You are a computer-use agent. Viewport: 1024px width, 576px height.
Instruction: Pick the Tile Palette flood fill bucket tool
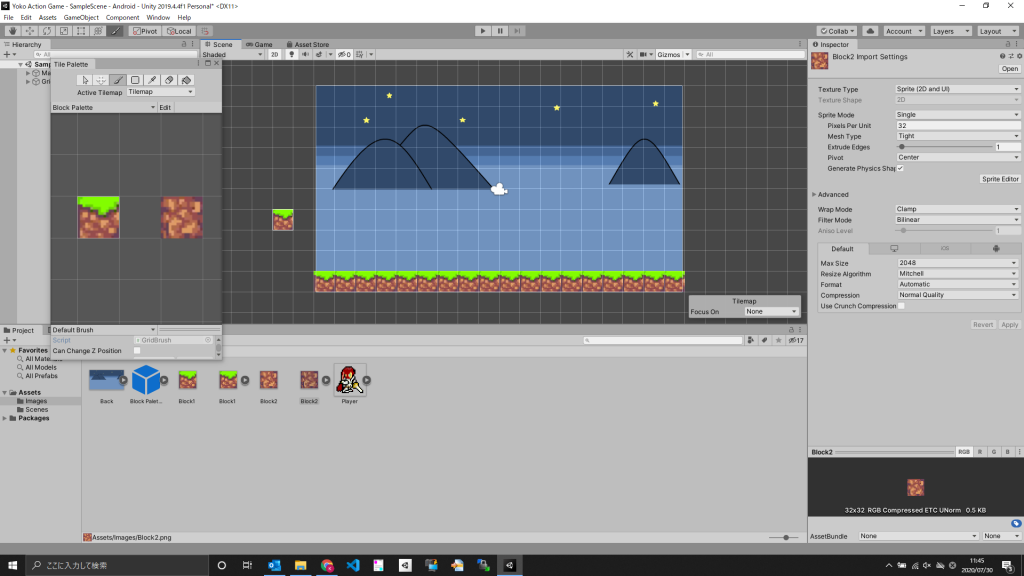(186, 80)
